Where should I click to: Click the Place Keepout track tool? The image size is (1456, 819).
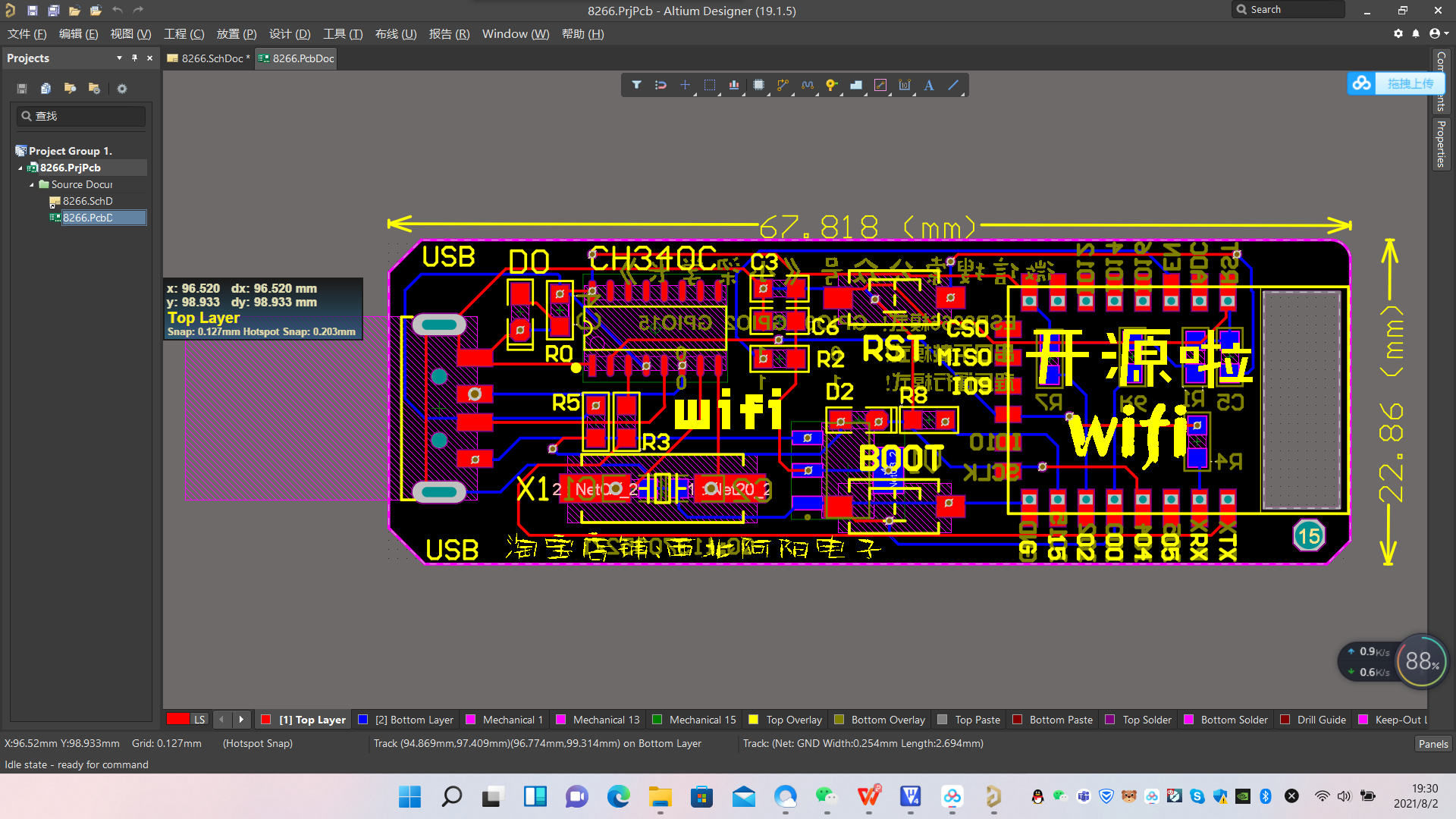[x=880, y=85]
